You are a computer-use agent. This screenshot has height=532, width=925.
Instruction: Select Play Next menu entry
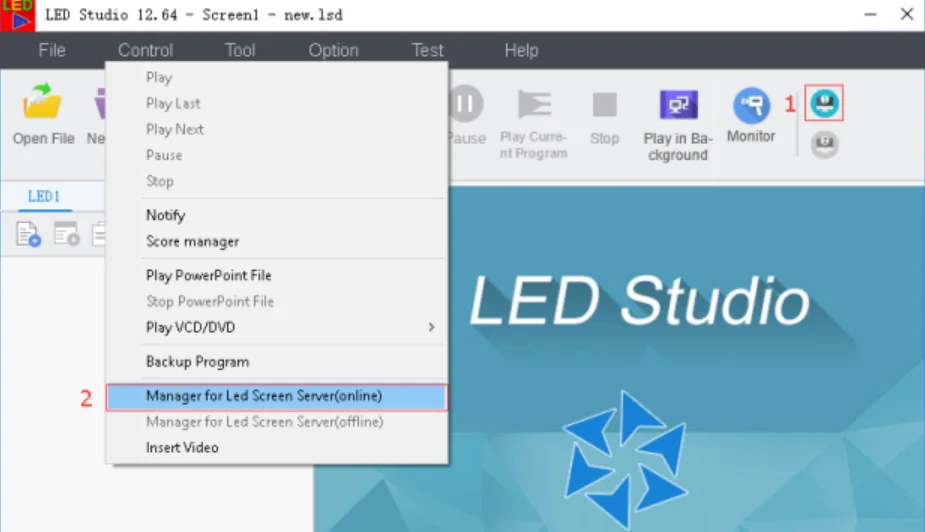277,129
